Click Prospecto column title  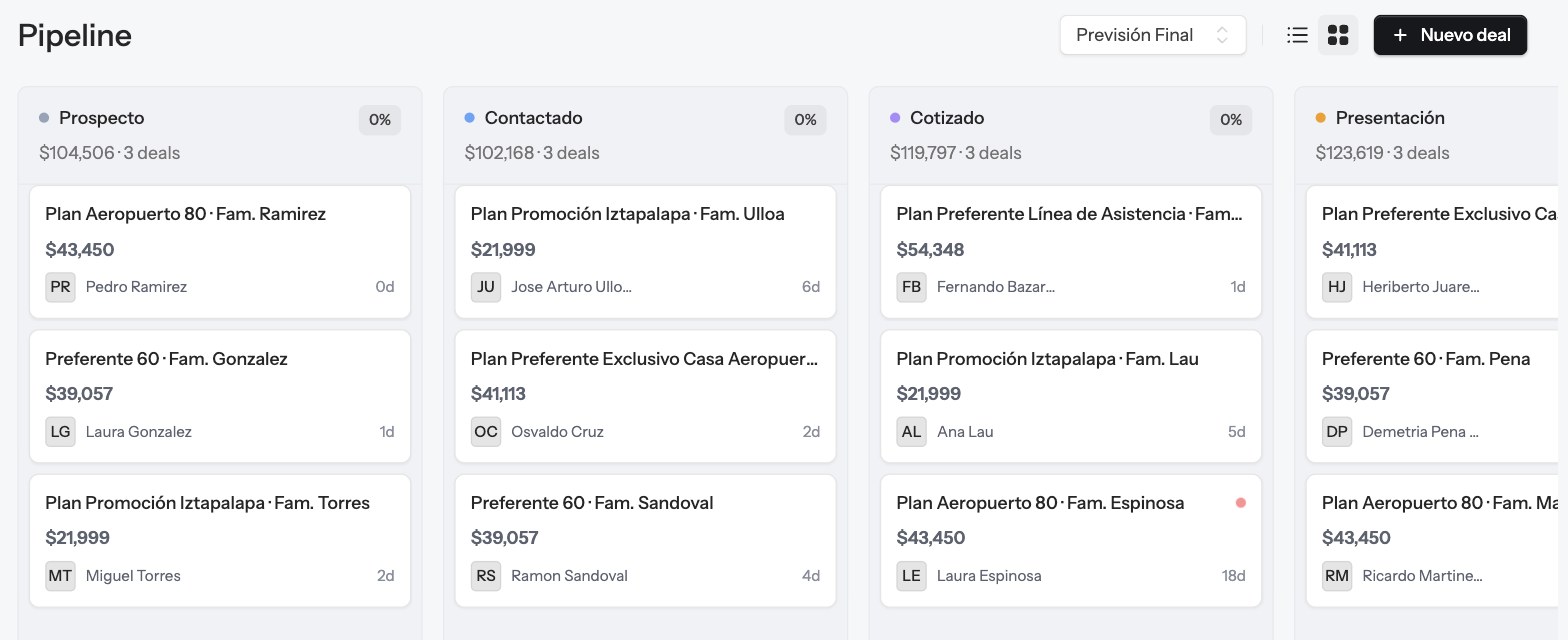102,118
